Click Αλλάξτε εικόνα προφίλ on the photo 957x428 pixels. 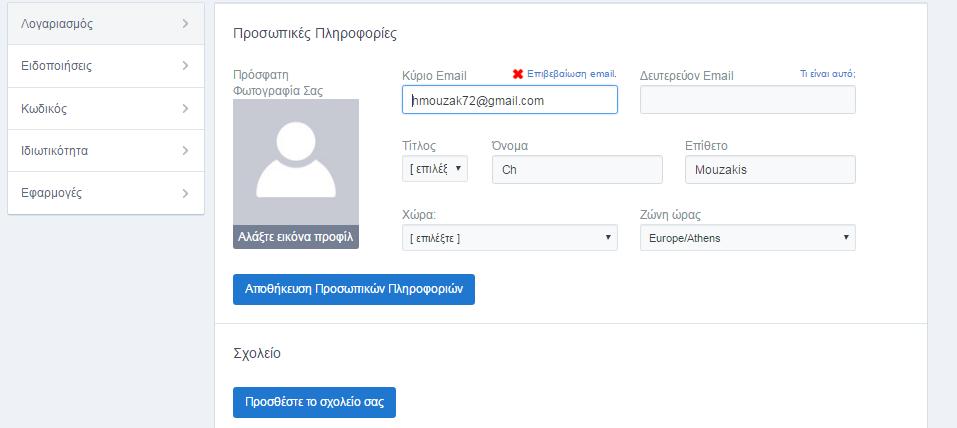tap(296, 237)
